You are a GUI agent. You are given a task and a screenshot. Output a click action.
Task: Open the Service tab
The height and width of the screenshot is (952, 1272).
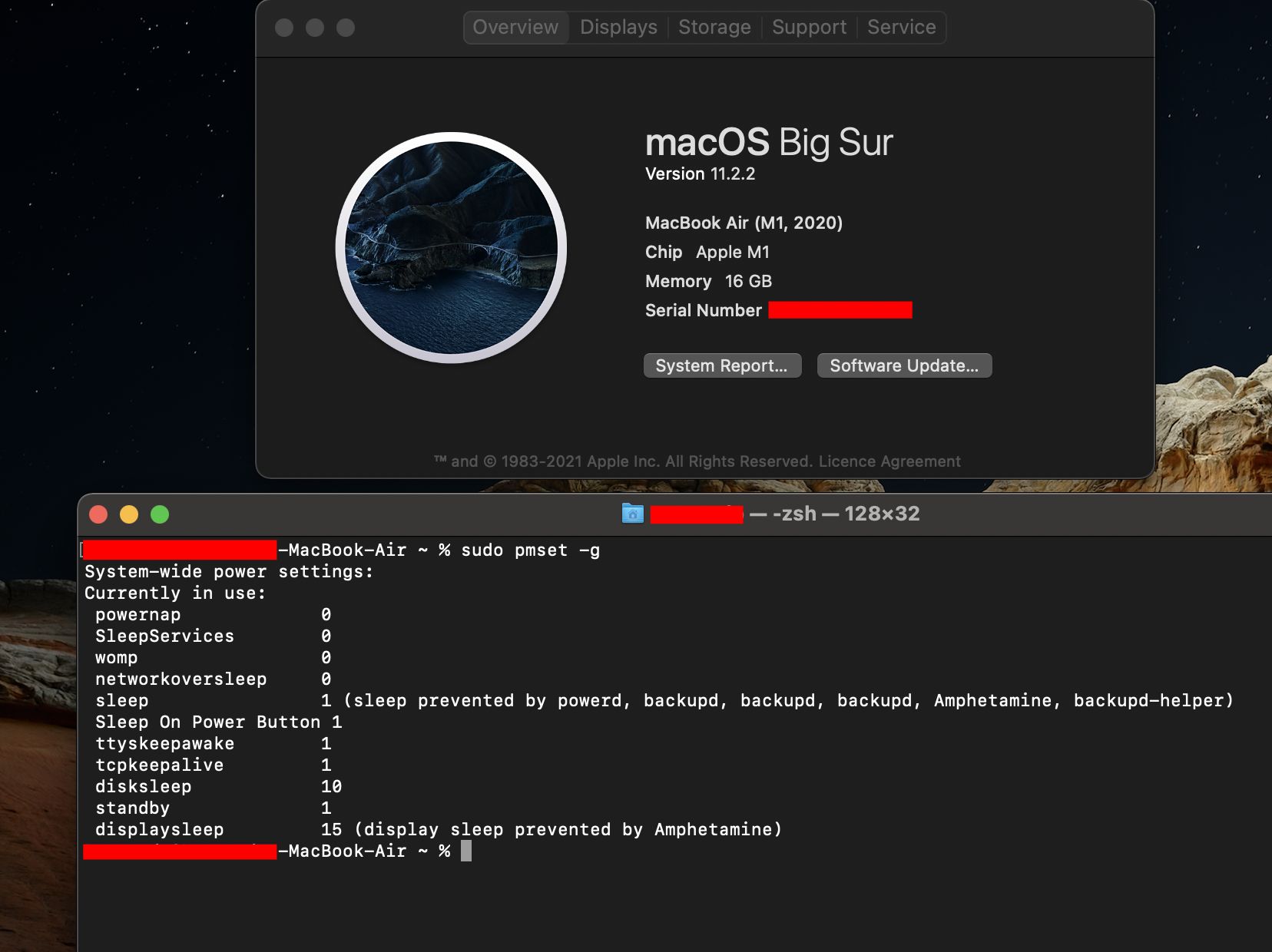(x=902, y=28)
